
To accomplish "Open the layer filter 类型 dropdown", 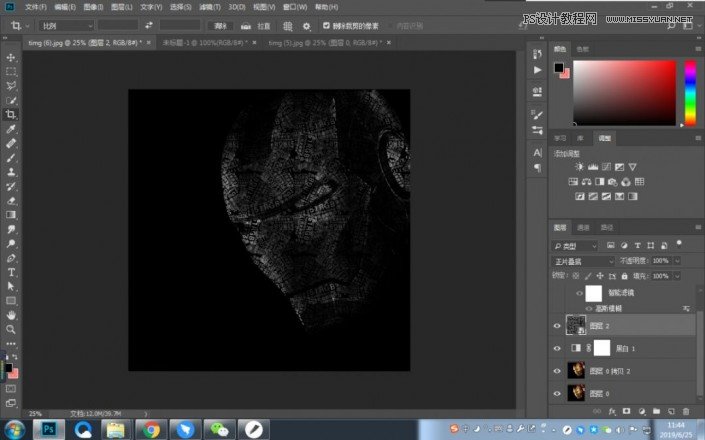I will click(x=575, y=246).
